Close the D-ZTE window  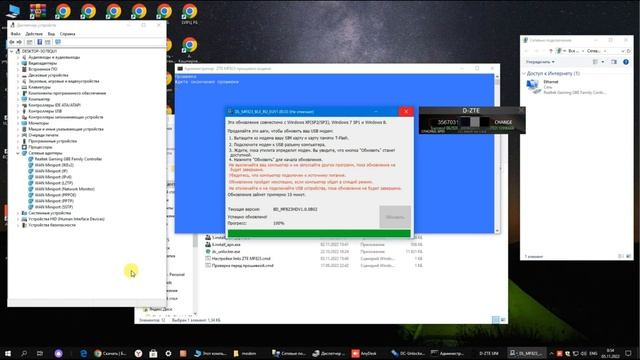tap(521, 111)
